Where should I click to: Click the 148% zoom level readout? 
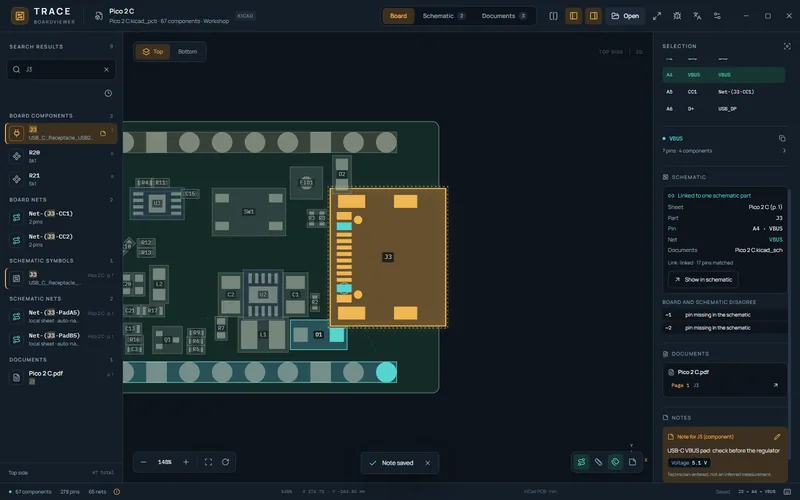pos(164,462)
